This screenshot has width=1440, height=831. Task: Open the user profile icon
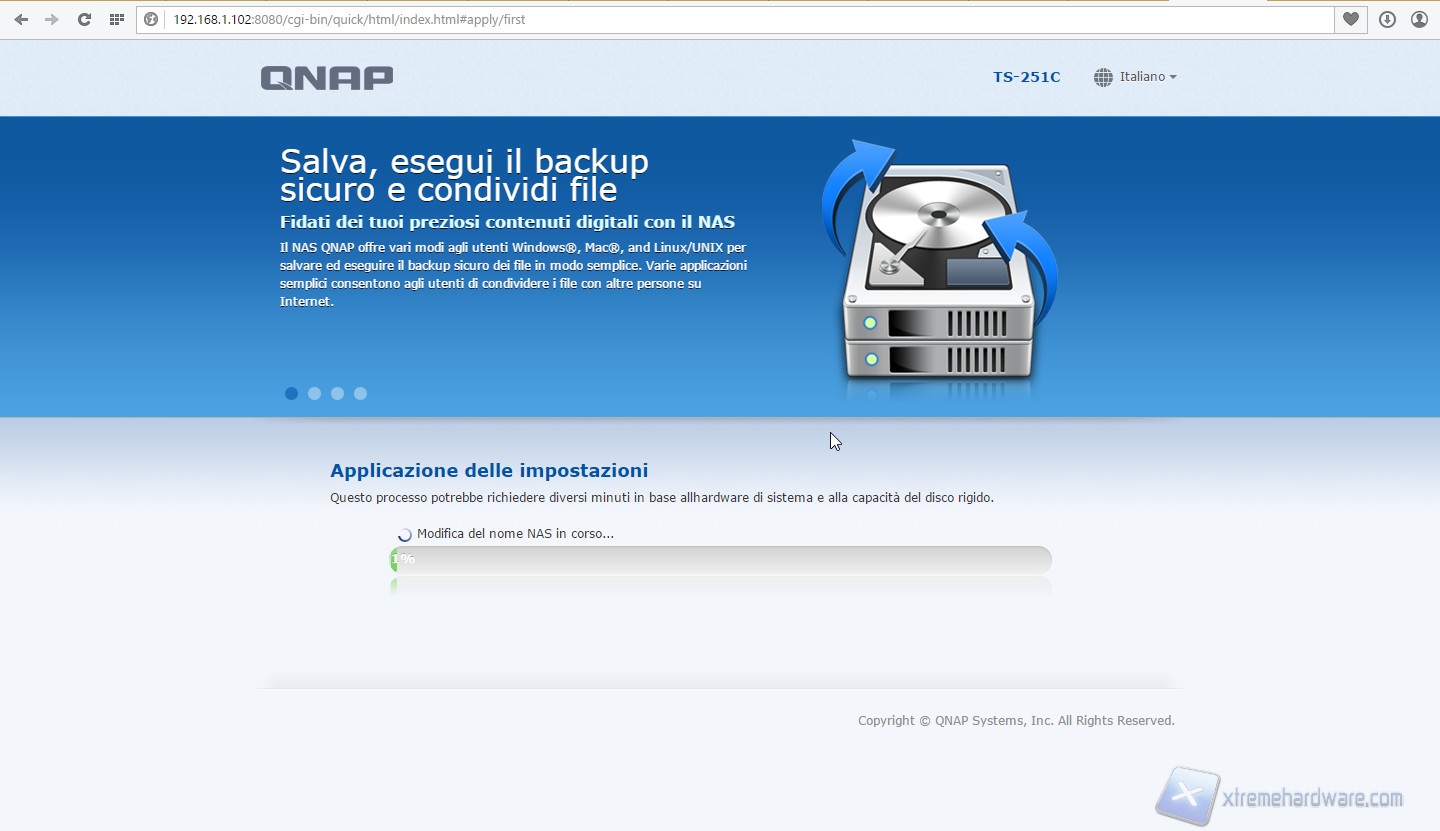[1419, 19]
